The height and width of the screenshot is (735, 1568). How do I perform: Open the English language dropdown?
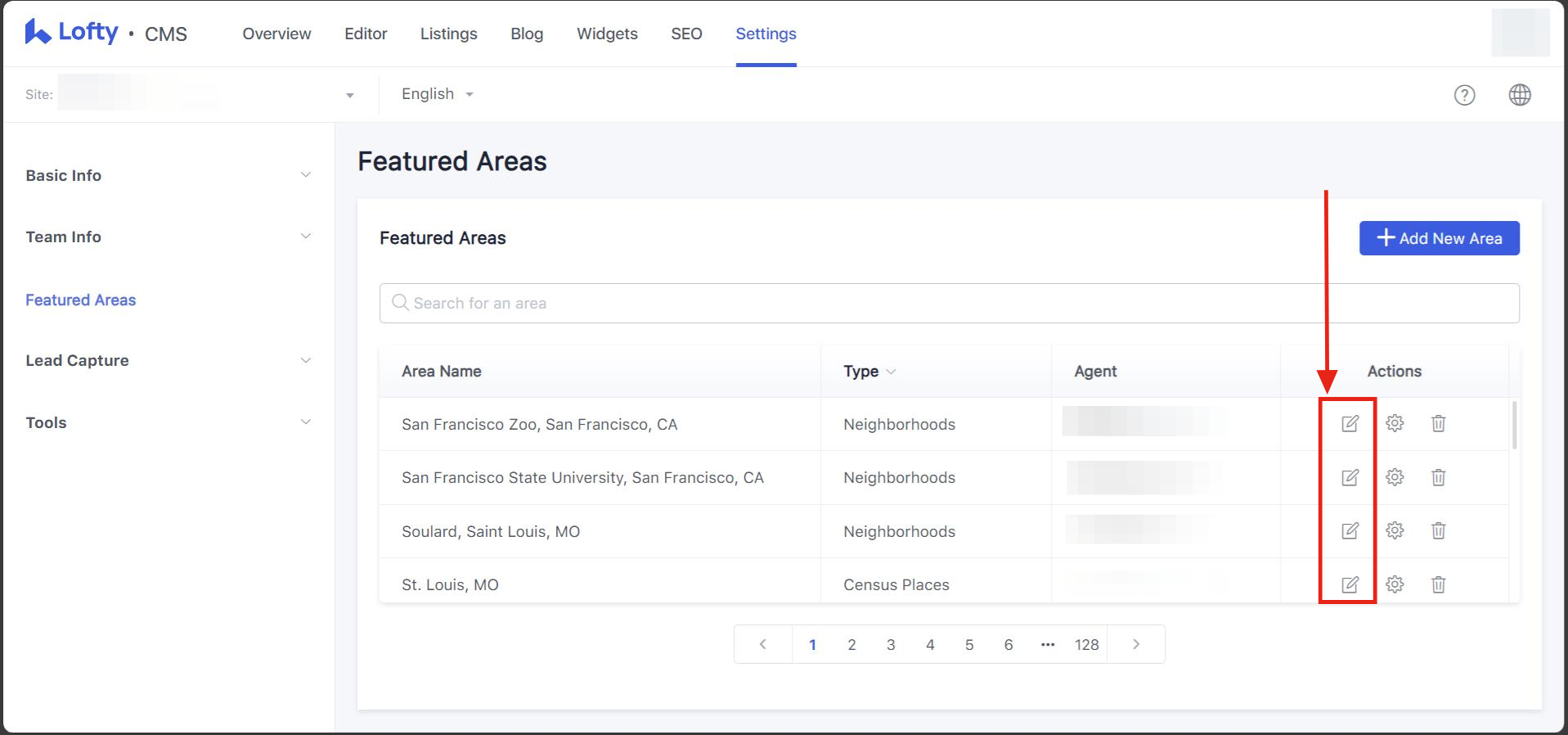pyautogui.click(x=437, y=94)
